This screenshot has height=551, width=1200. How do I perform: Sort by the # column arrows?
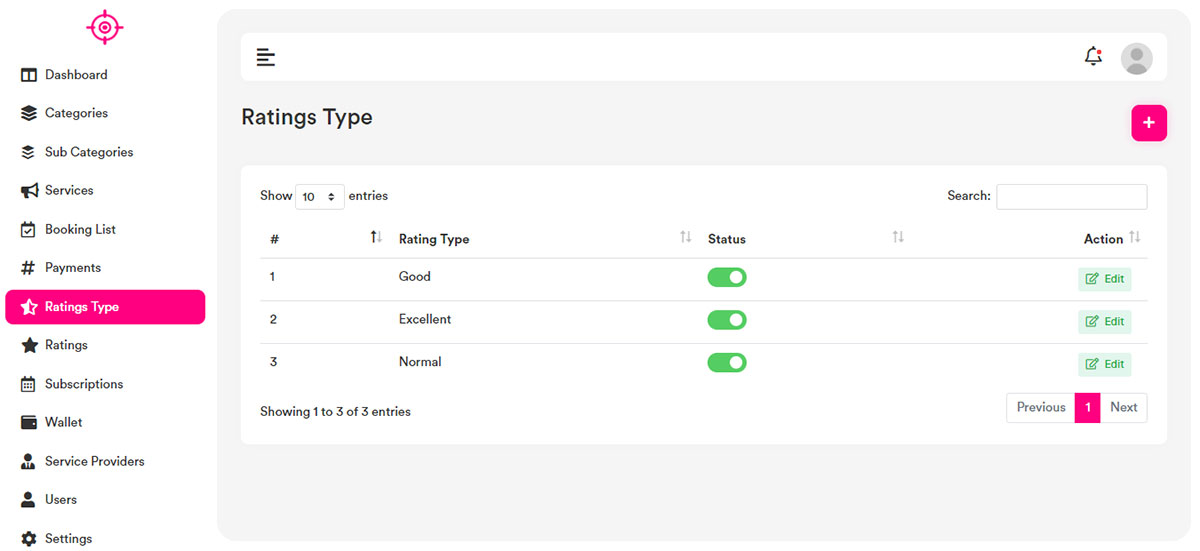[x=376, y=237]
